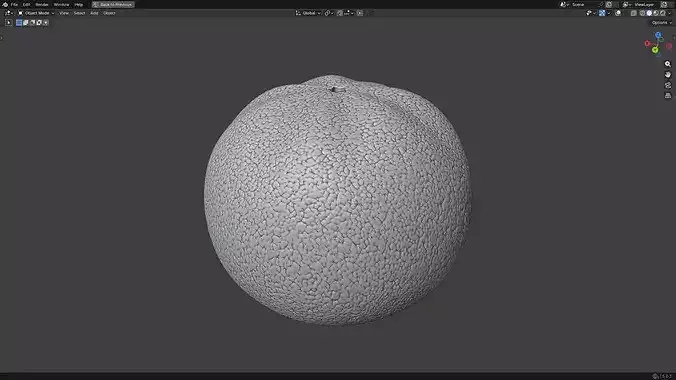The height and width of the screenshot is (380, 676).
Task: Click the red X axis gizmo ball
Action: point(647,43)
